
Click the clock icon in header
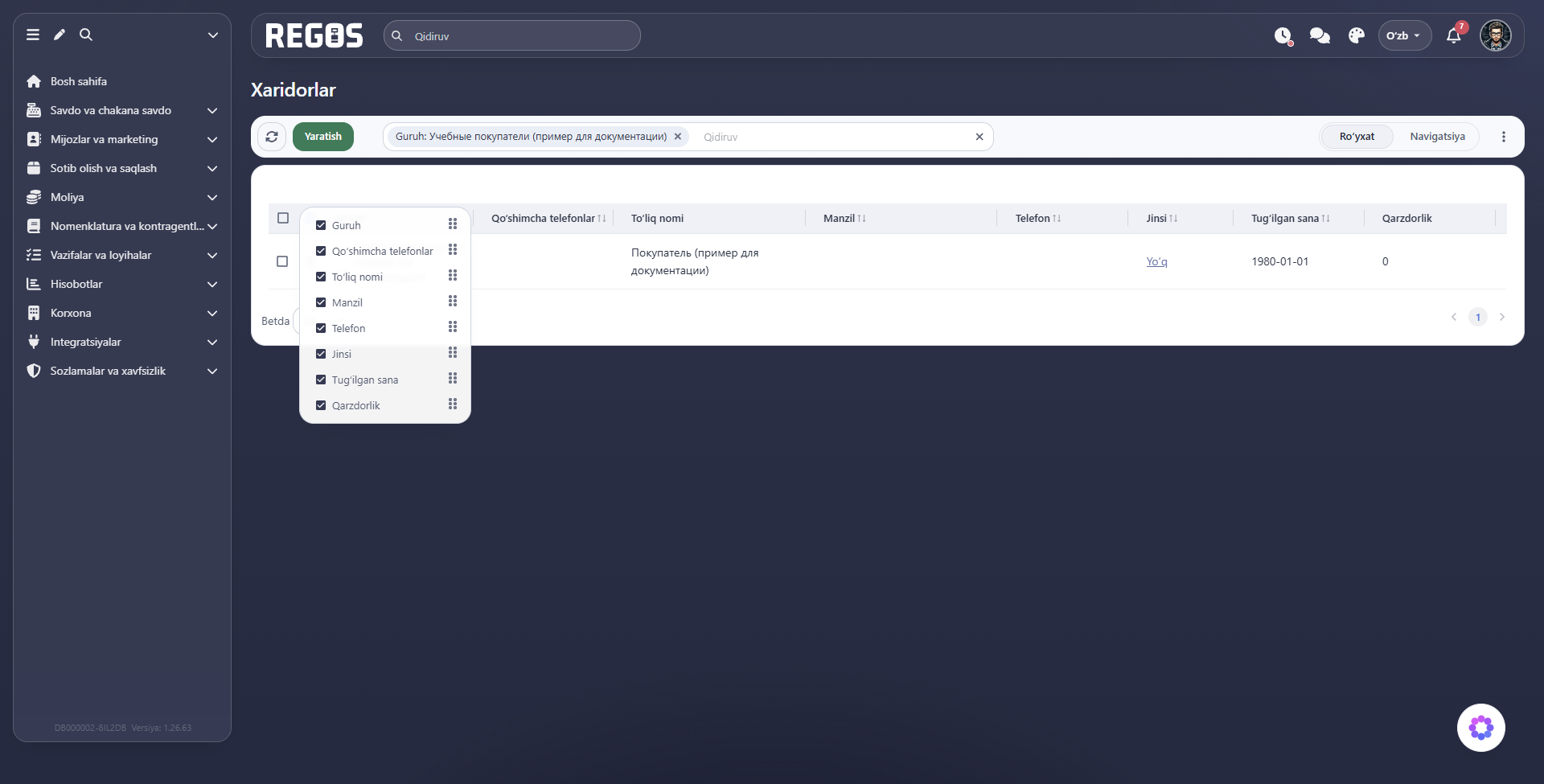coord(1283,35)
